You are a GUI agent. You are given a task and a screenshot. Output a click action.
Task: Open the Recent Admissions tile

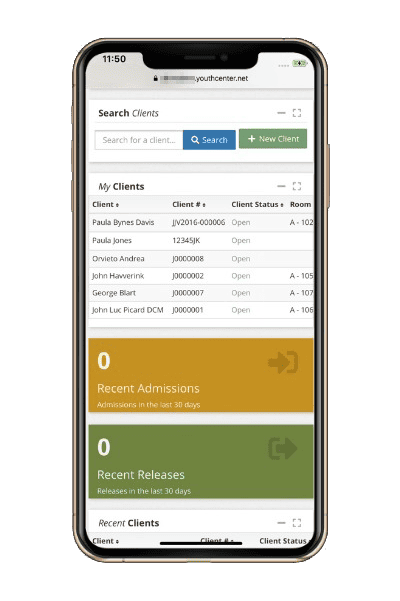tap(201, 375)
